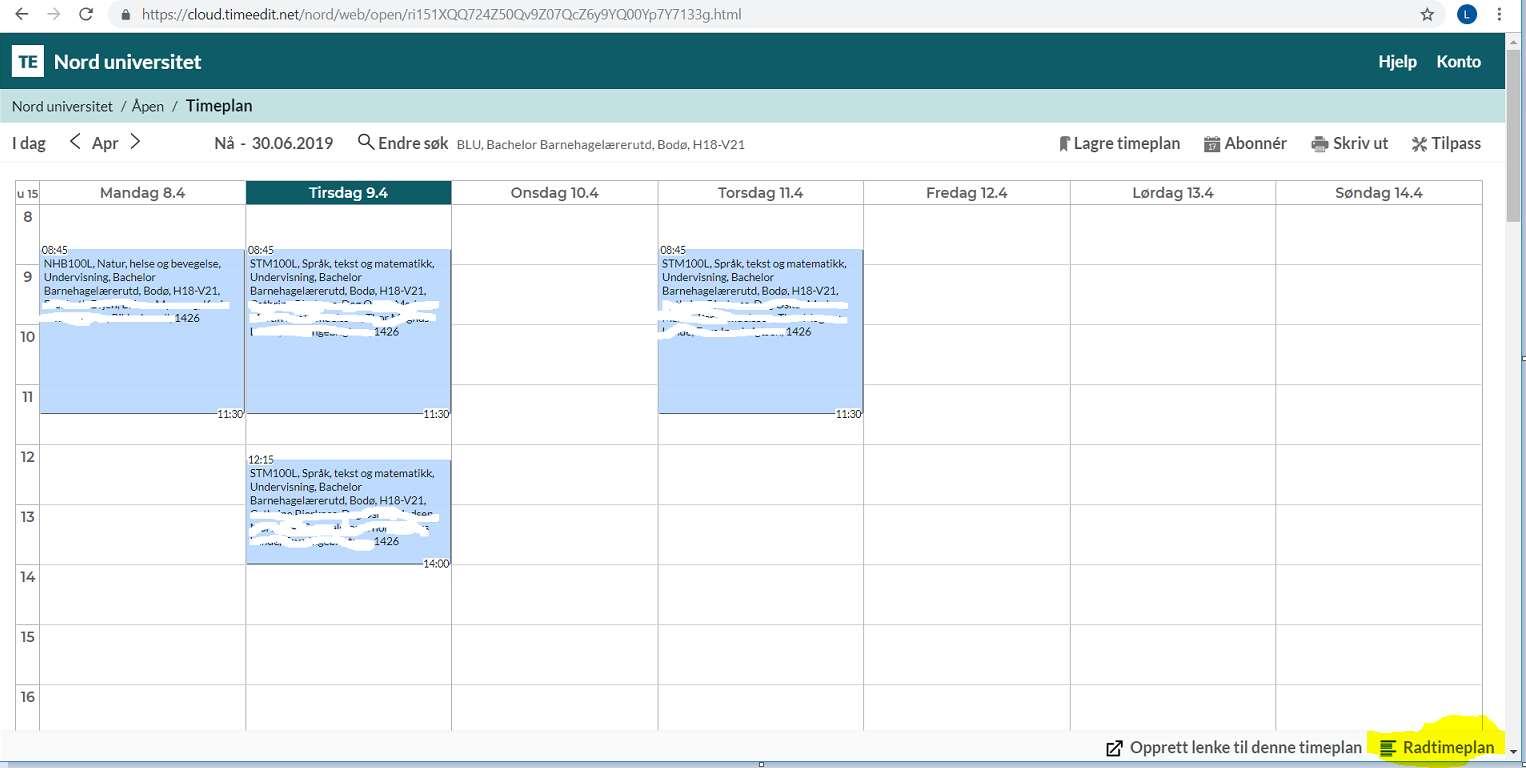Screen dimensions: 1526x768
Task: Click the Chrome profile avatar icon
Action: [1466, 15]
